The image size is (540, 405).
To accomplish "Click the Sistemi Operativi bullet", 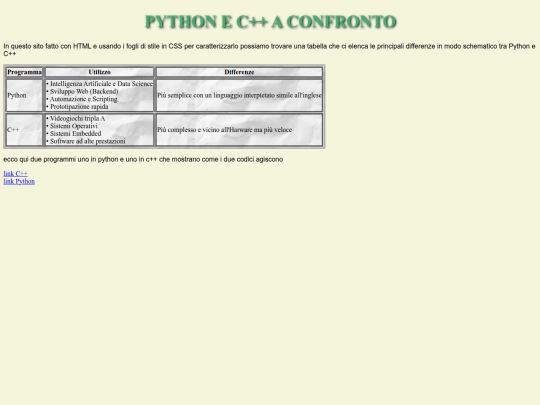I will [72, 126].
